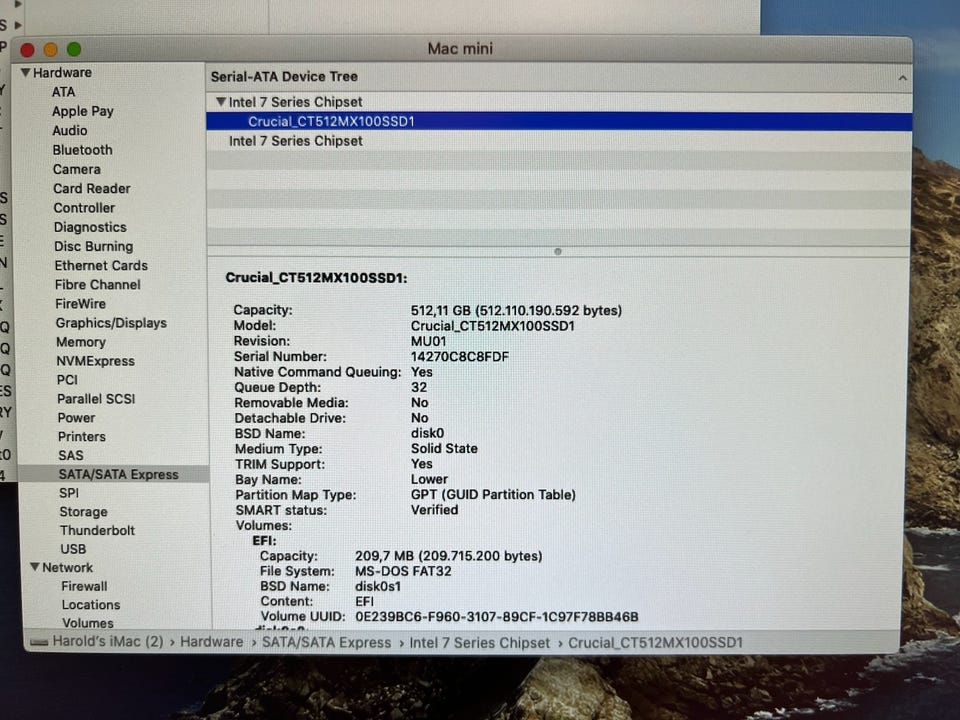Open Parallel SCSI section

96,399
